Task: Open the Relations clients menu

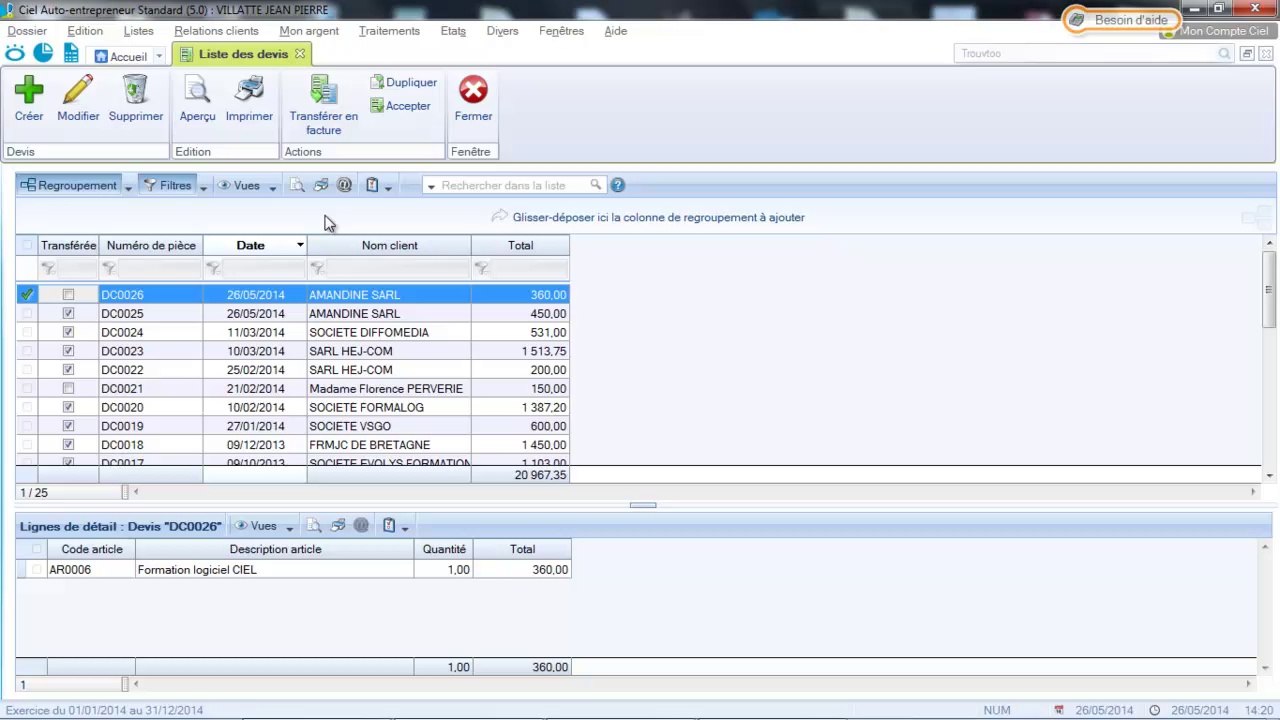Action: point(216,31)
